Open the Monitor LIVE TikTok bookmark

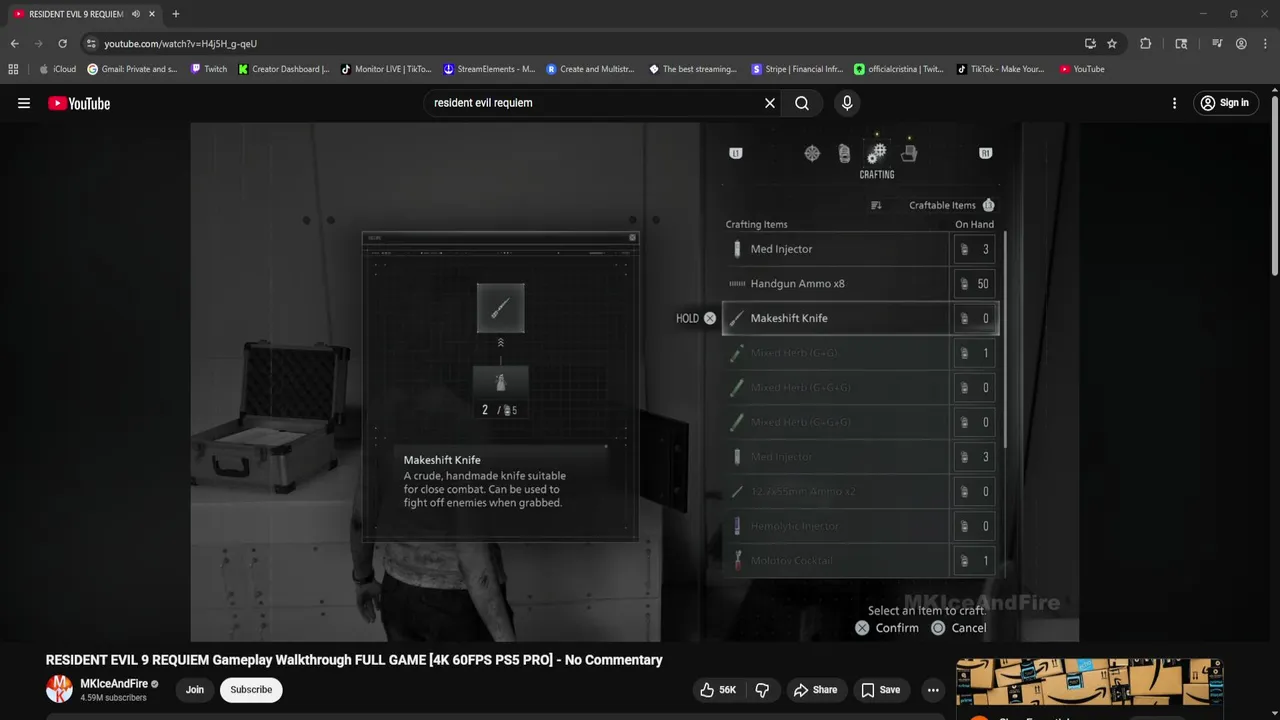(x=386, y=69)
